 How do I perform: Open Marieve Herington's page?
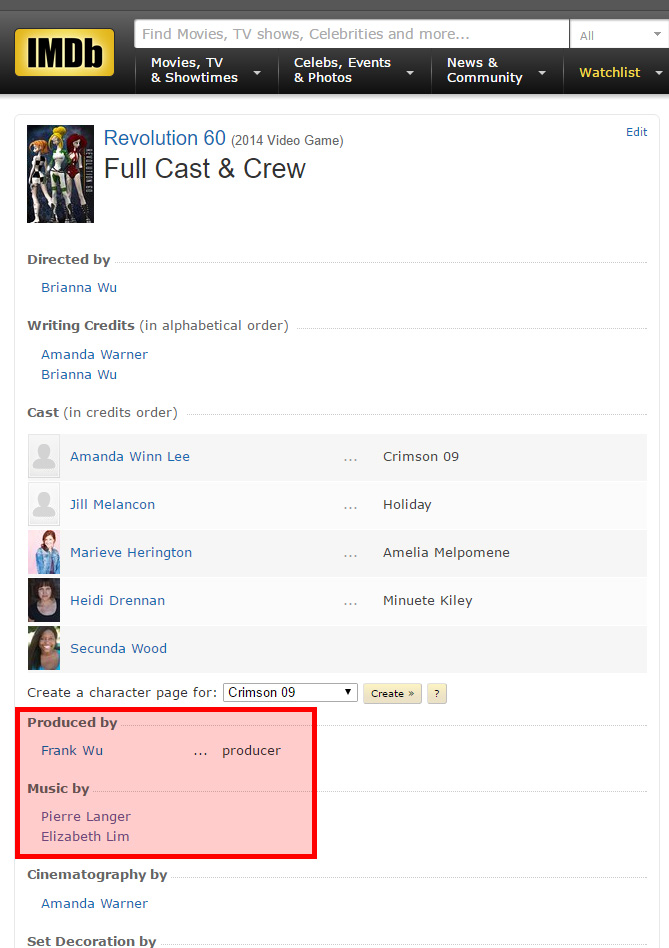[131, 553]
